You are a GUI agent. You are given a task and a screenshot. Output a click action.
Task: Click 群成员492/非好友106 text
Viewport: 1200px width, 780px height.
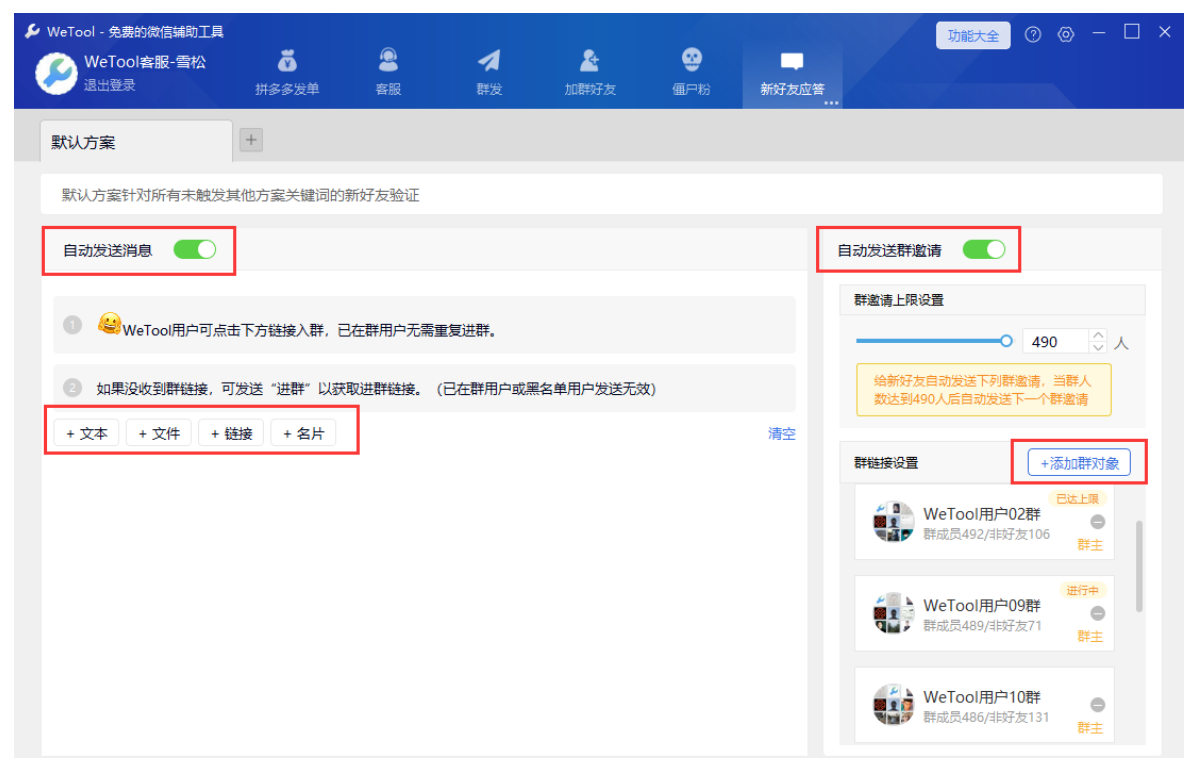tap(987, 534)
